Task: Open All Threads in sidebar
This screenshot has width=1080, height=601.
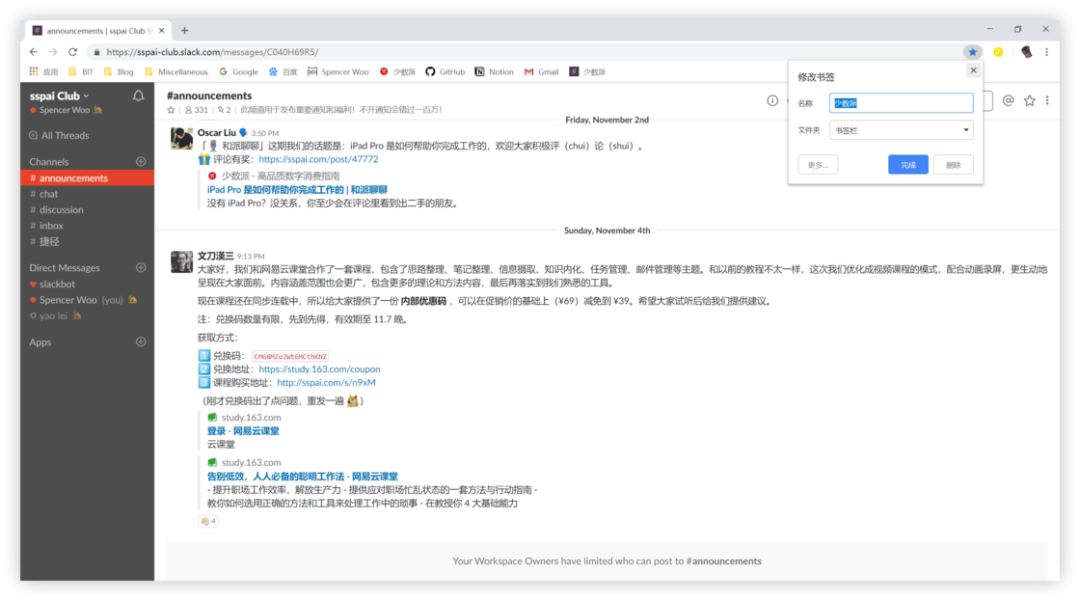Action: [59, 136]
